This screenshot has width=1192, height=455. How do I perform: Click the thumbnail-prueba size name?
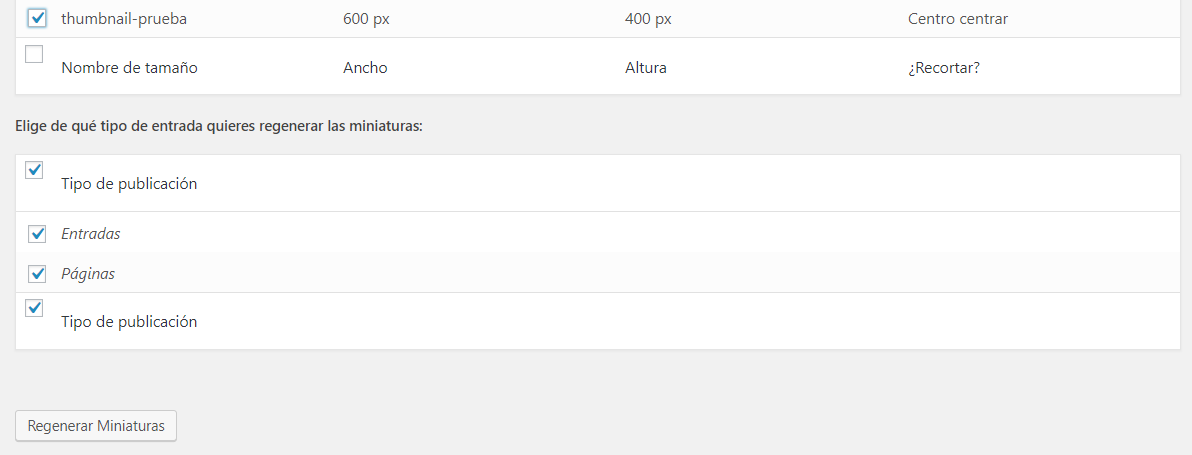(124, 19)
